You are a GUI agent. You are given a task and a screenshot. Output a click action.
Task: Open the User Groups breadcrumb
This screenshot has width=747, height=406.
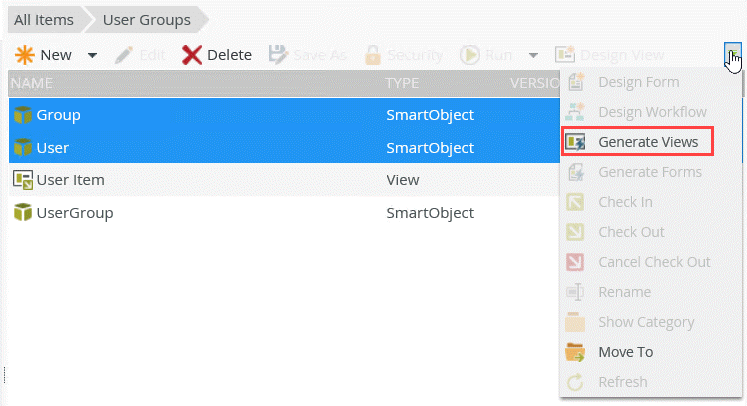[147, 20]
